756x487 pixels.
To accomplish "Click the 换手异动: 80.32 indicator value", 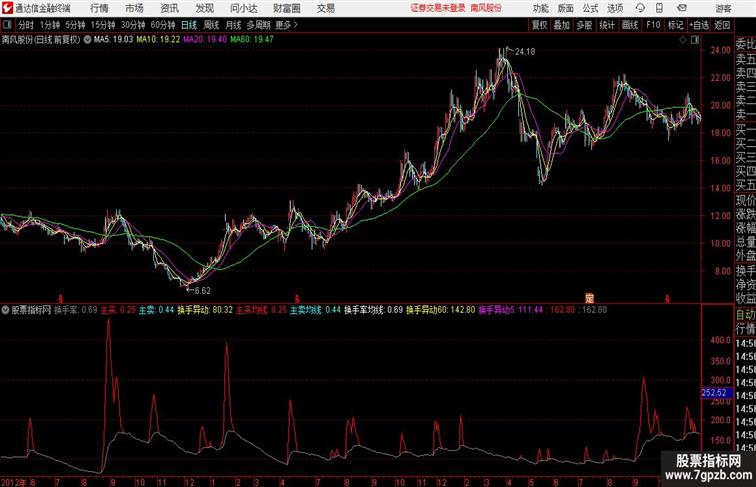I will (205, 310).
